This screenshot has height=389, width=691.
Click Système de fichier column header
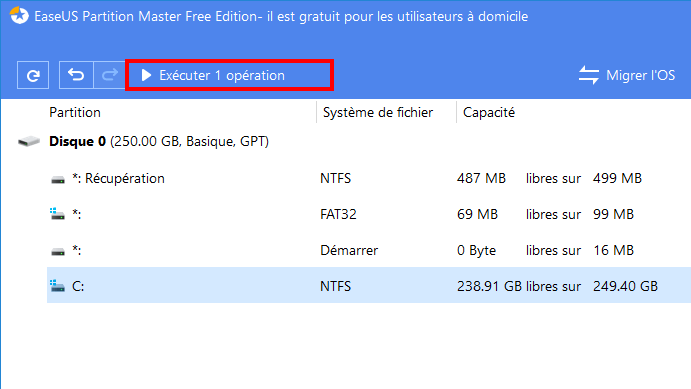tap(378, 112)
